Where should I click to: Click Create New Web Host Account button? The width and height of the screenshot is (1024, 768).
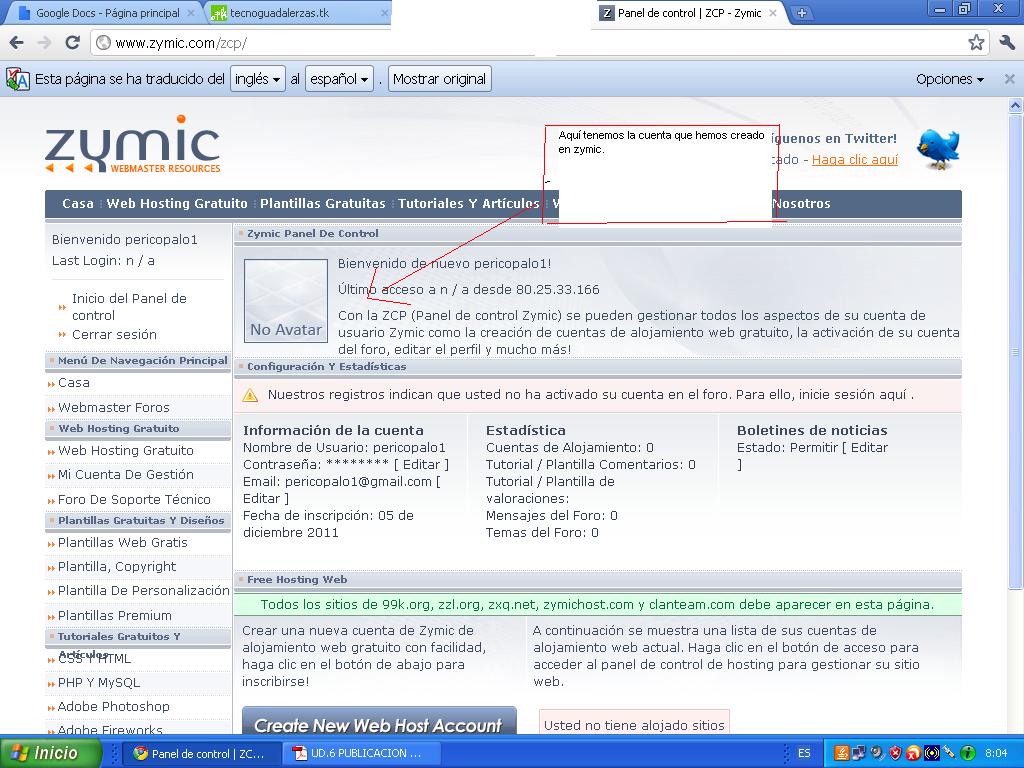pyautogui.click(x=379, y=722)
